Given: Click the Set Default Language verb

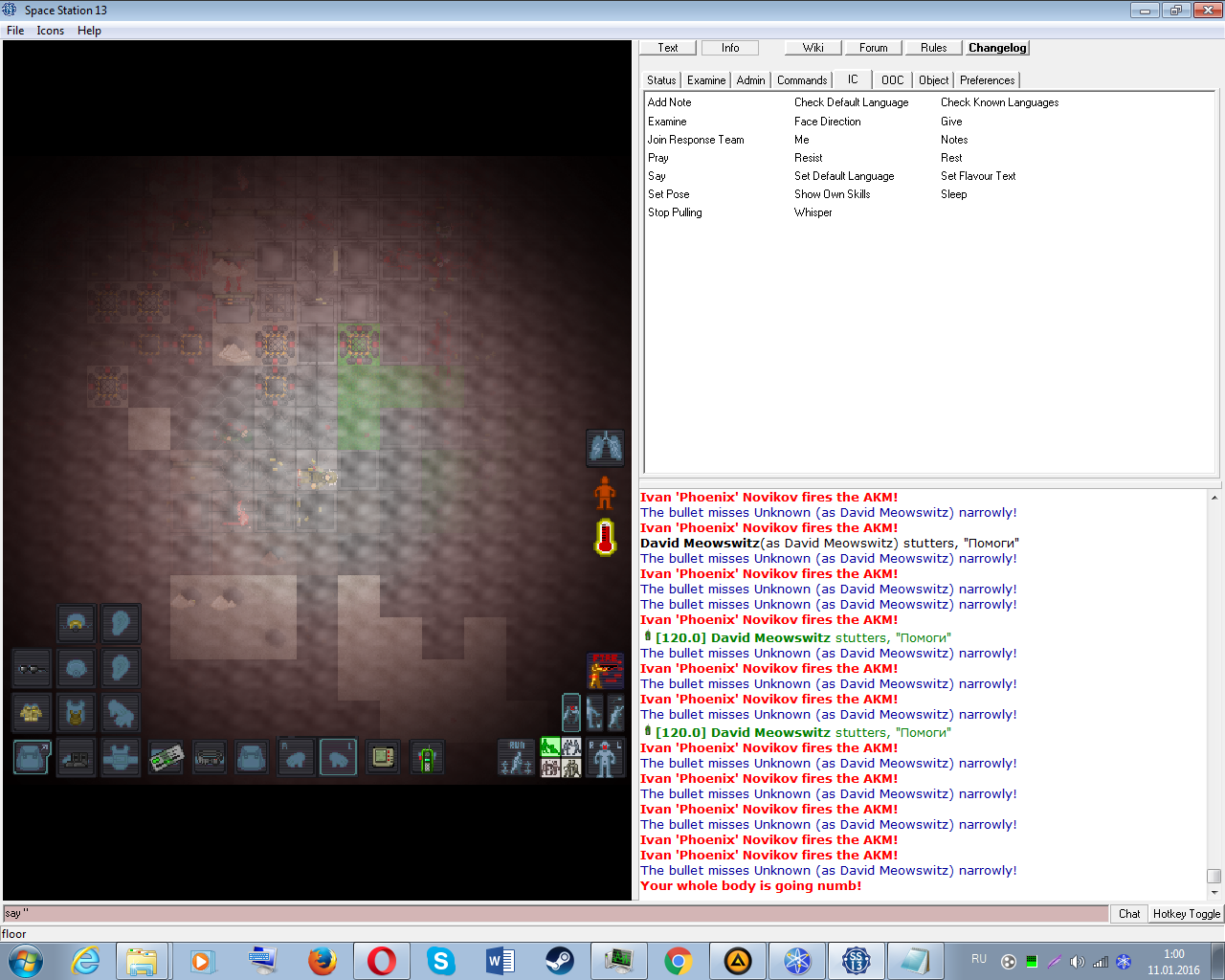Looking at the screenshot, I should pyautogui.click(x=844, y=176).
